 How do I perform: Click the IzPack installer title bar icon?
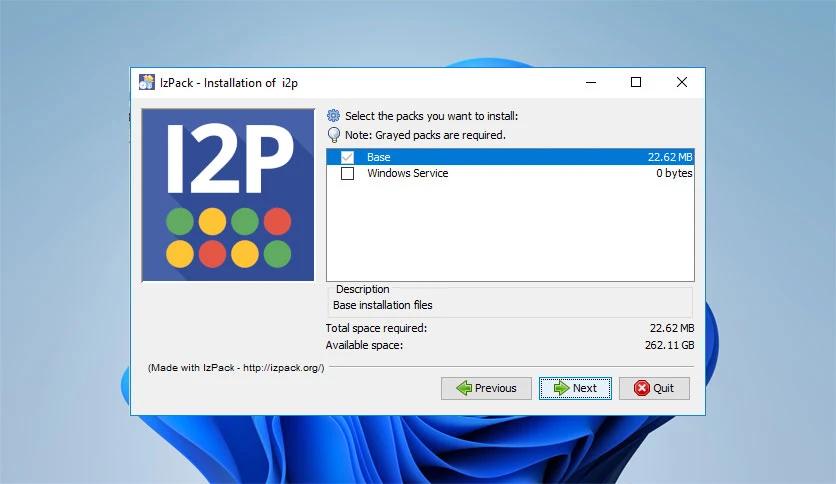pyautogui.click(x=147, y=82)
